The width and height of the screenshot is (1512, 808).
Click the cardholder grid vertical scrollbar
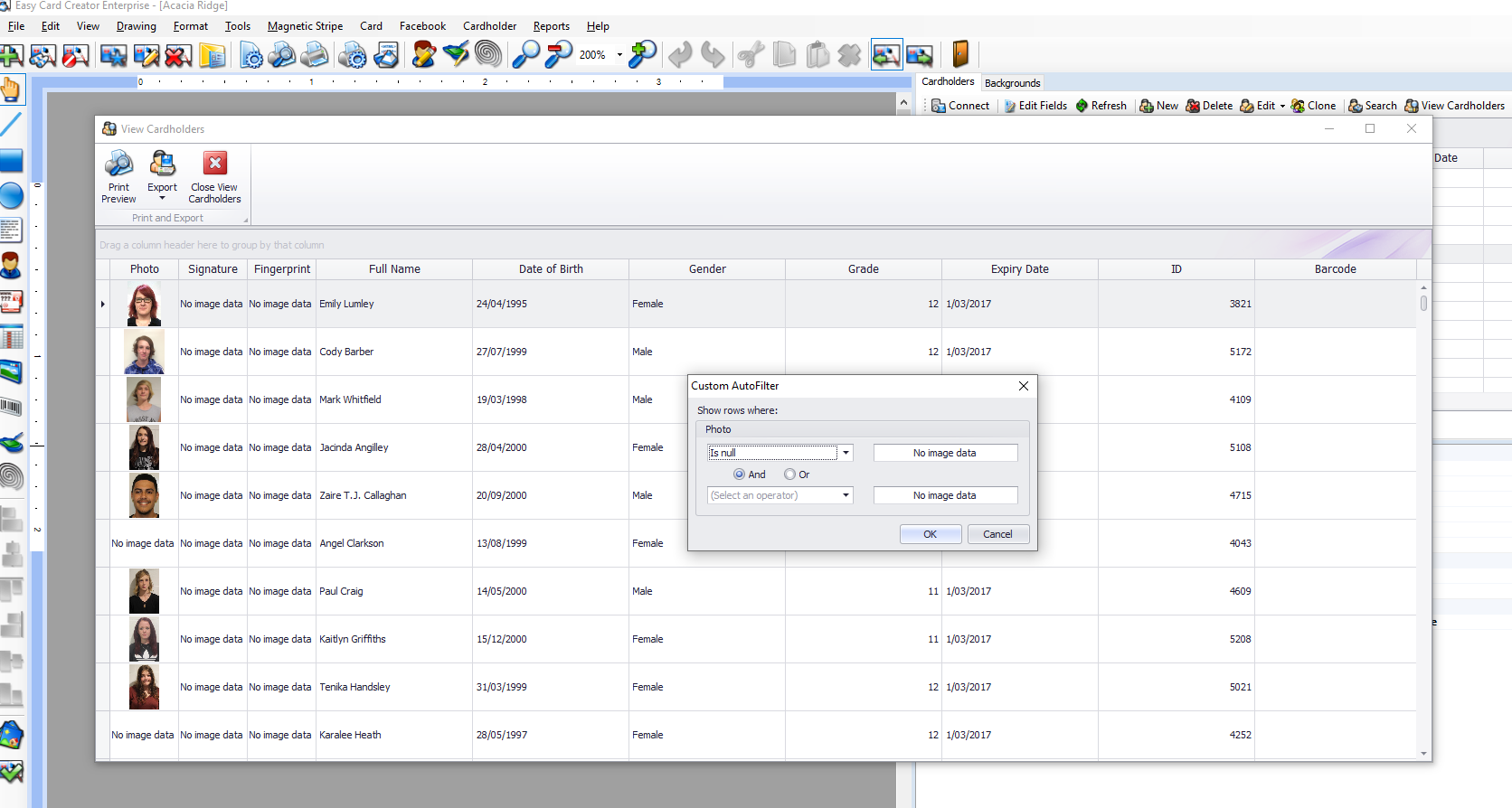[x=1423, y=521]
